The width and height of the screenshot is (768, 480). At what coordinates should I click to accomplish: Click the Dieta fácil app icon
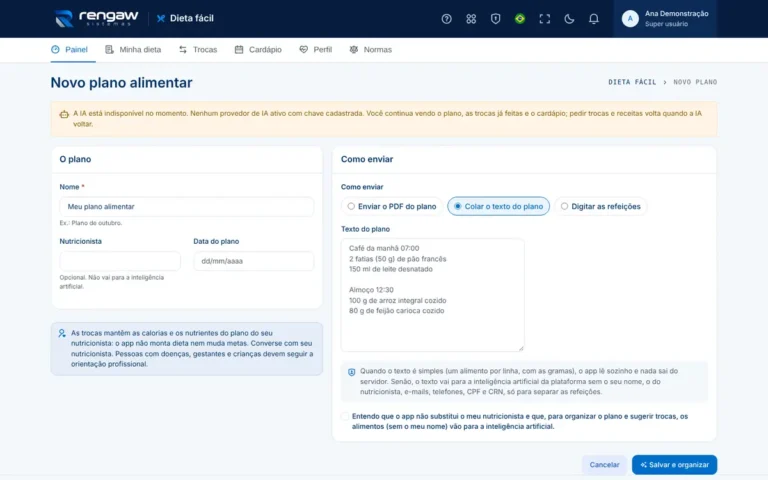(x=161, y=19)
